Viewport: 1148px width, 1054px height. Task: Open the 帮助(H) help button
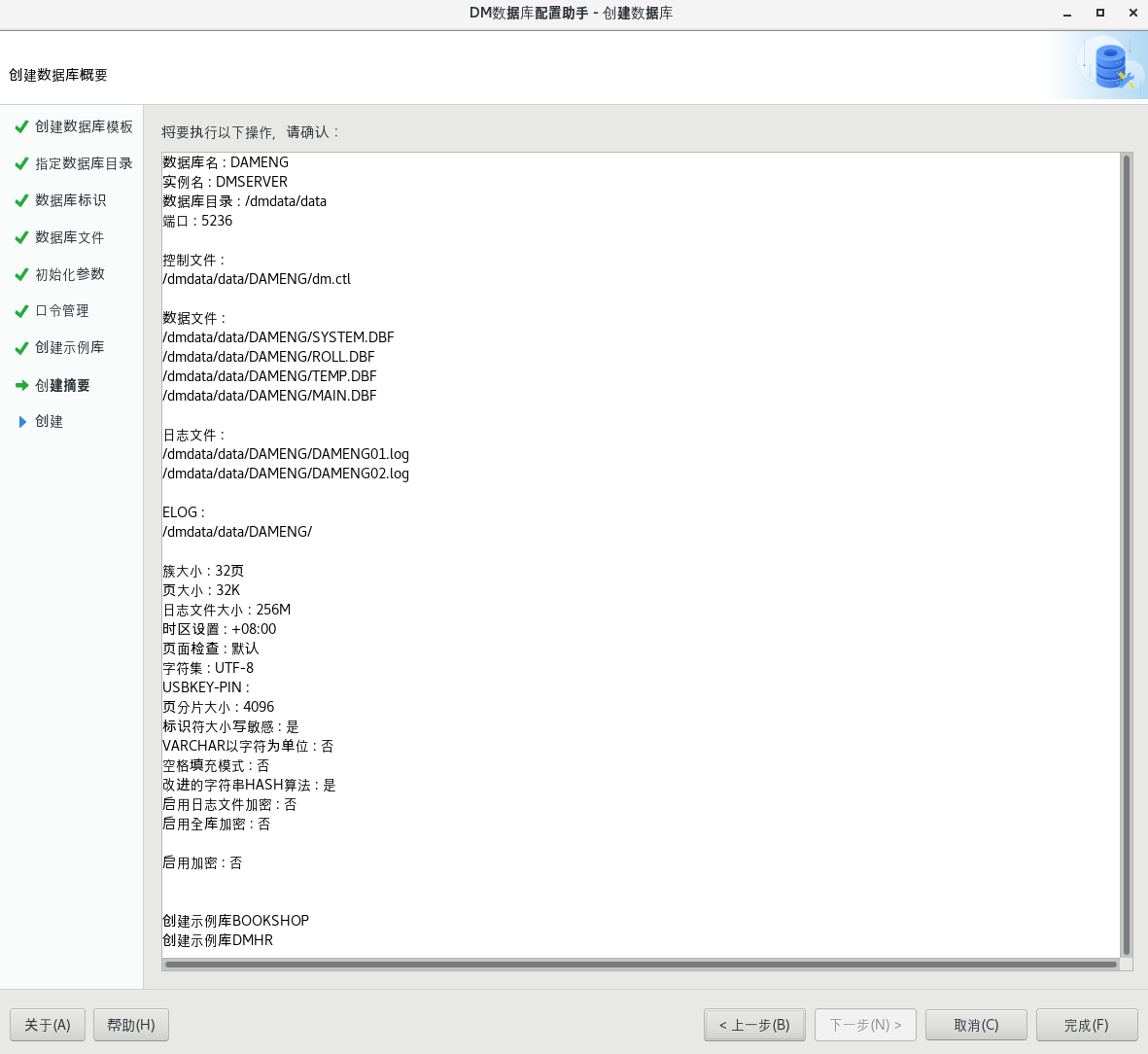click(x=131, y=1025)
